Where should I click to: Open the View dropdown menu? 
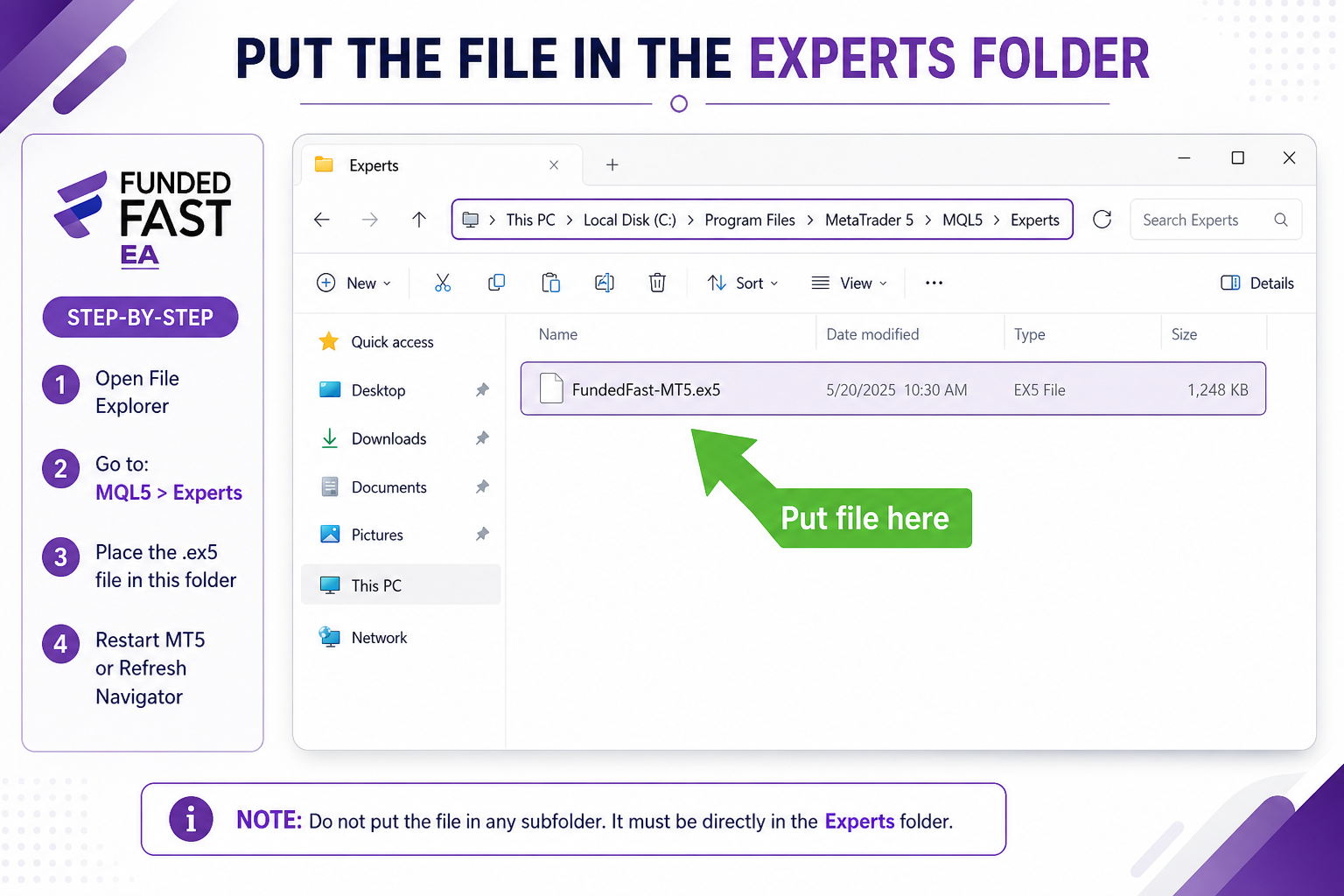pos(850,283)
